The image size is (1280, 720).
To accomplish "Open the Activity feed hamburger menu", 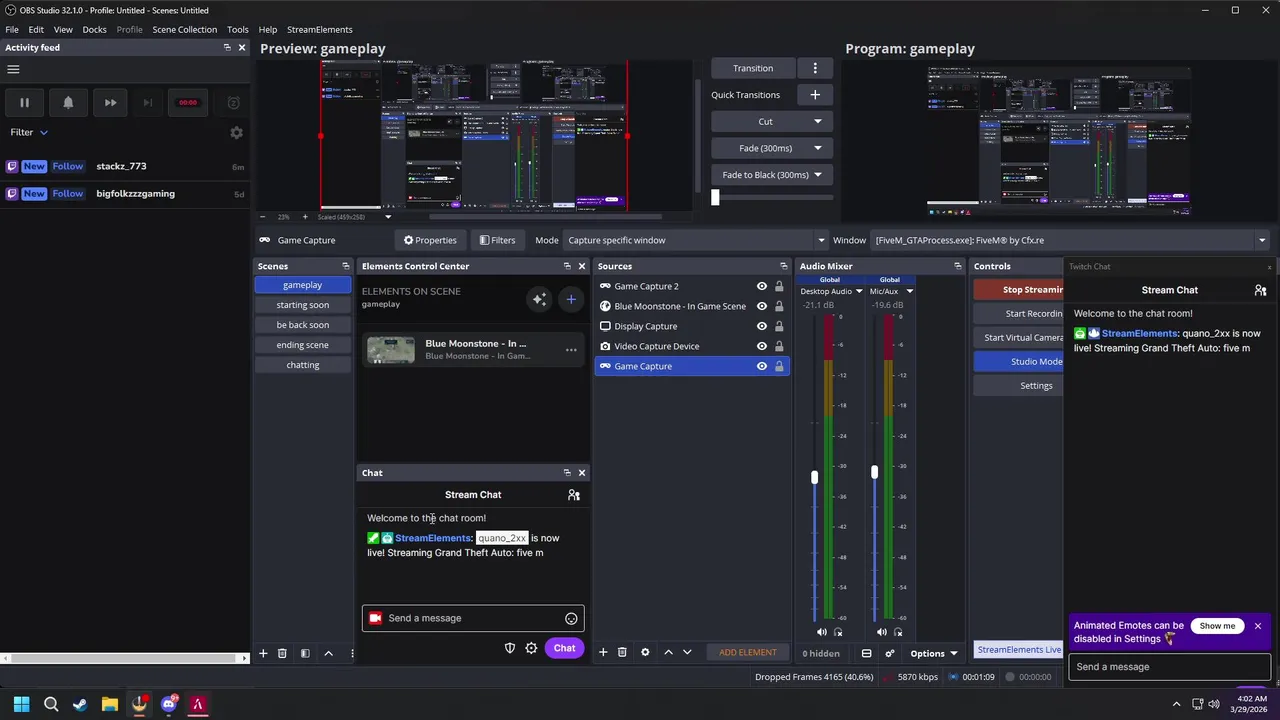I will tap(13, 69).
